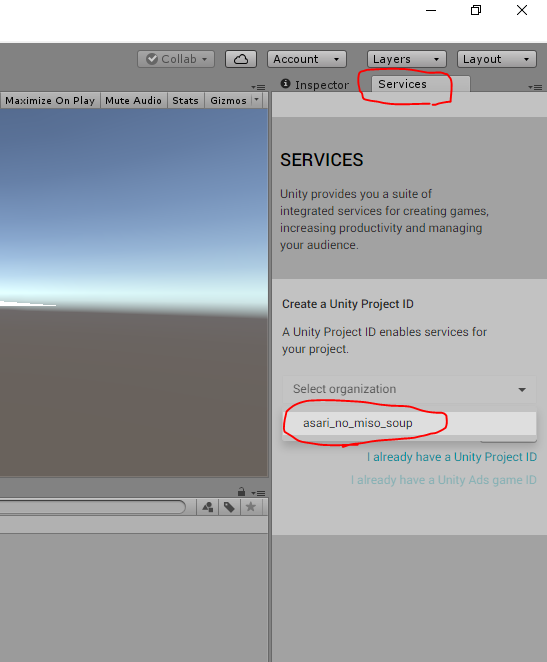This screenshot has width=547, height=662.
Task: Choose asari_no_miso_soup organization
Action: 409,423
